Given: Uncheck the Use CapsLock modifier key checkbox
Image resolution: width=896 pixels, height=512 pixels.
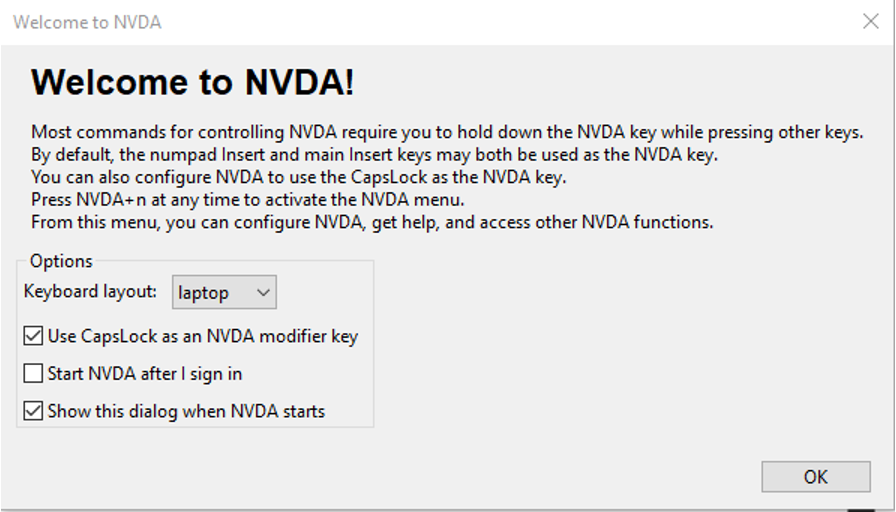Looking at the screenshot, I should tap(33, 336).
